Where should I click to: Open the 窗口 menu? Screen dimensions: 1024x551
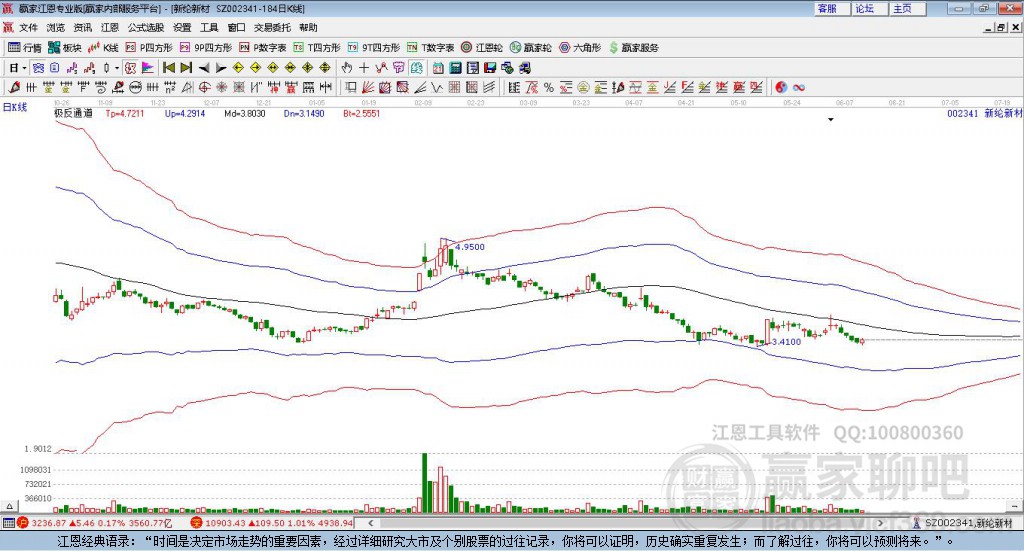(x=236, y=27)
